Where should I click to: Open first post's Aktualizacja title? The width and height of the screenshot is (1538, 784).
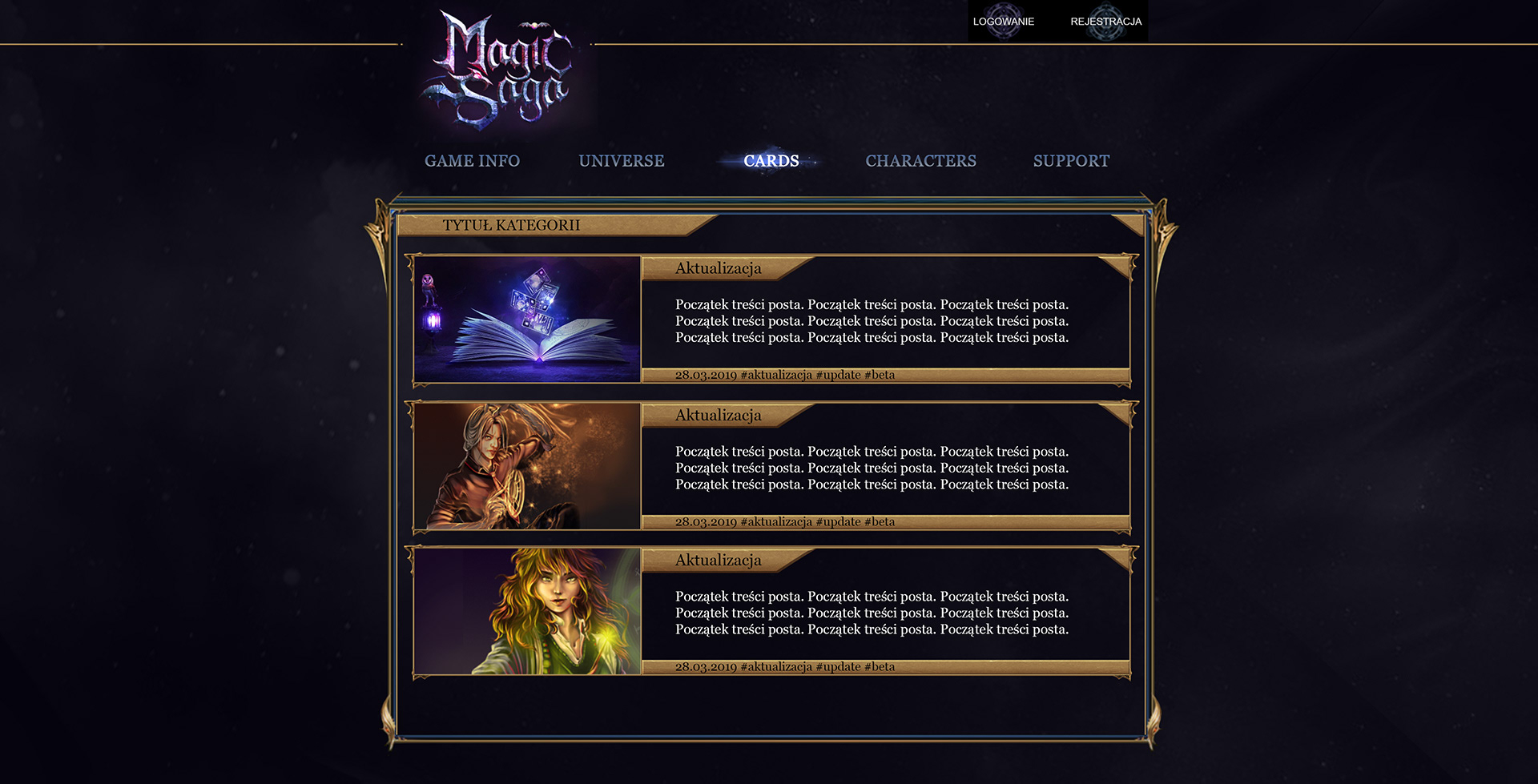tap(718, 268)
